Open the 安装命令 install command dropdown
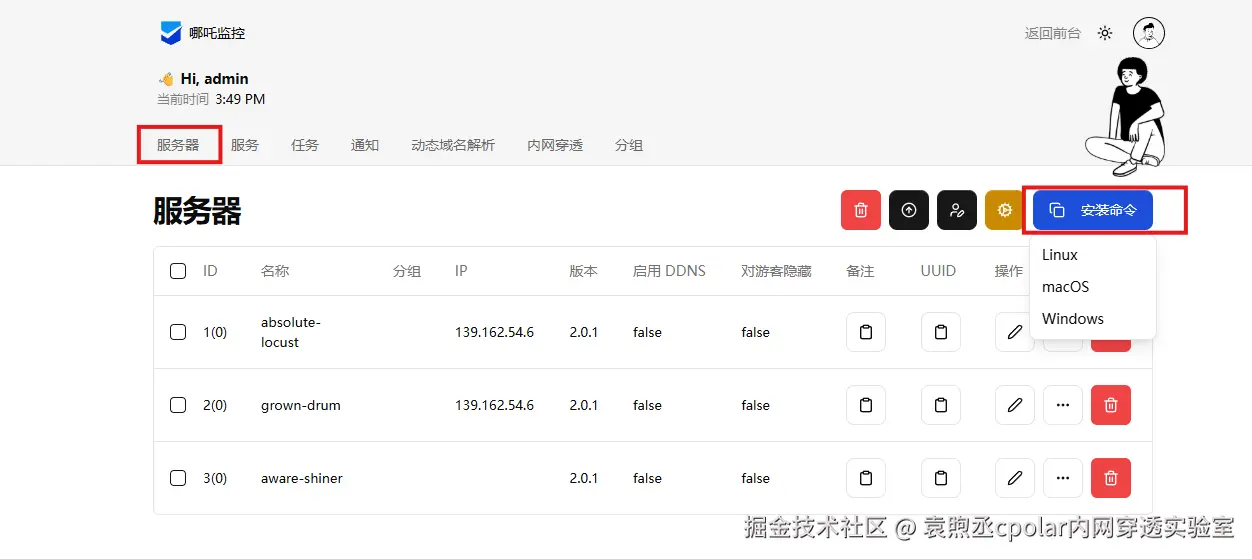The width and height of the screenshot is (1252, 559). 1093,210
